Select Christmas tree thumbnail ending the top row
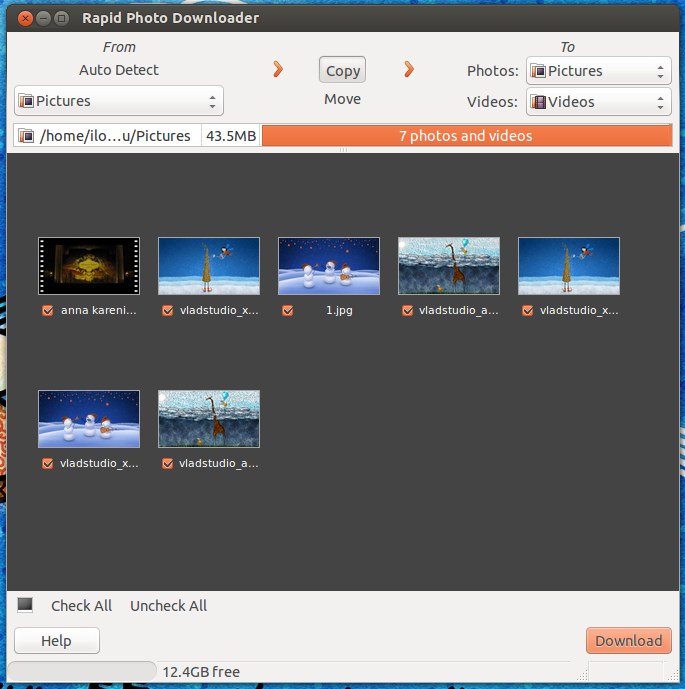The image size is (685, 689). 569,266
